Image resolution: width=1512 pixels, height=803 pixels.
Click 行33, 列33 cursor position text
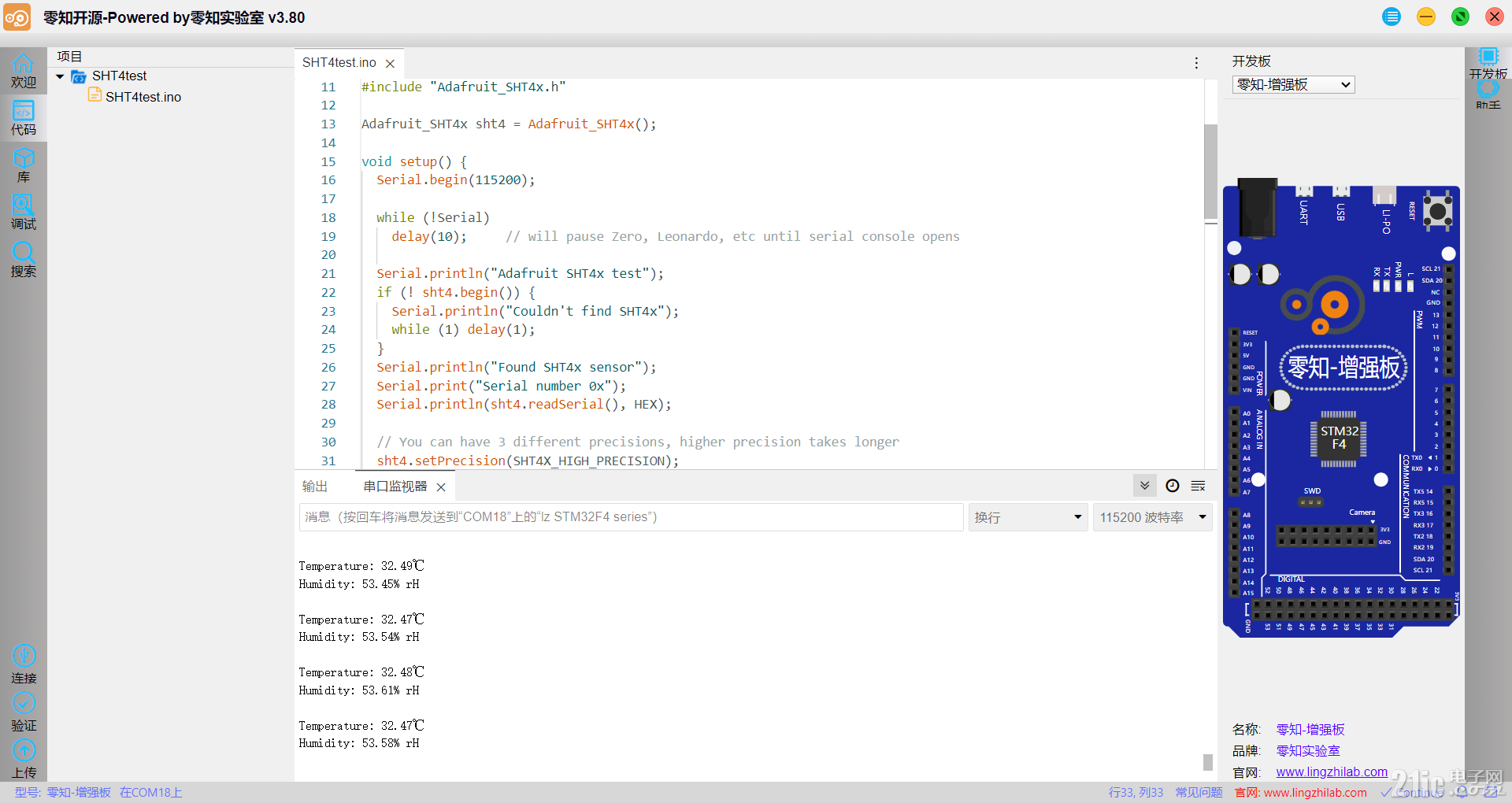pyautogui.click(x=1136, y=792)
